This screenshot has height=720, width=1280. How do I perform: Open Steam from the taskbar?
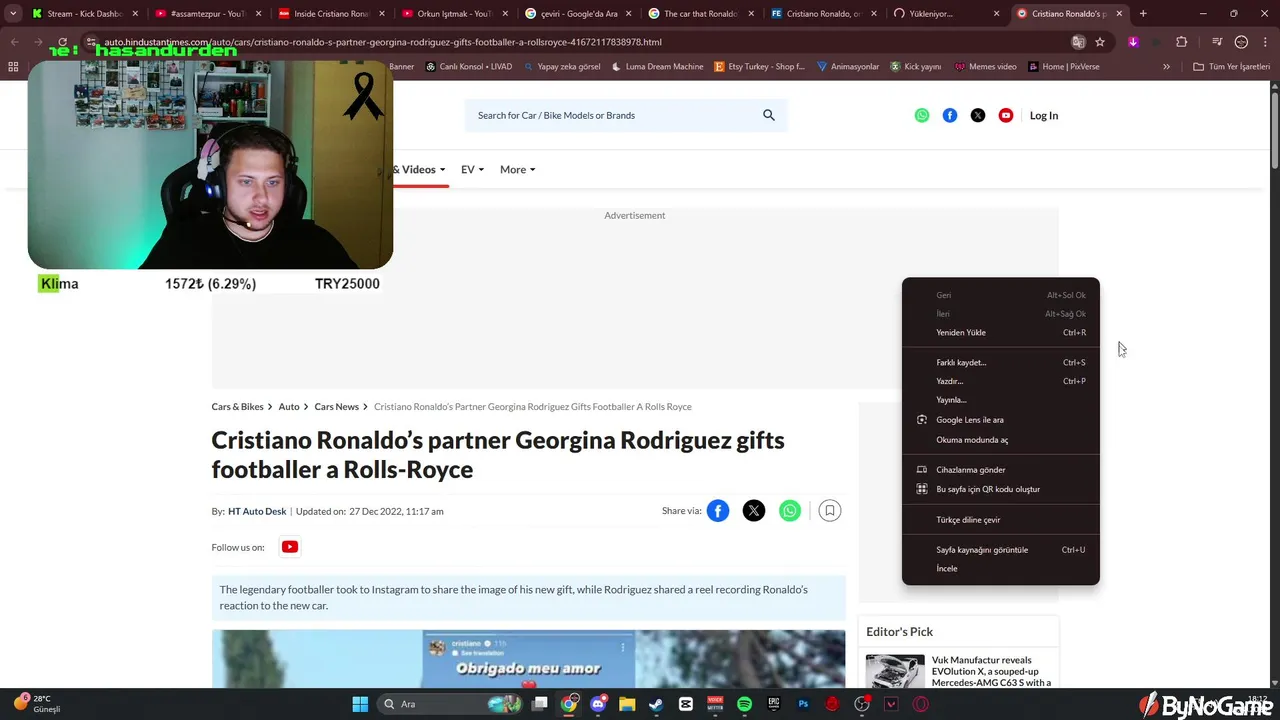pos(656,704)
